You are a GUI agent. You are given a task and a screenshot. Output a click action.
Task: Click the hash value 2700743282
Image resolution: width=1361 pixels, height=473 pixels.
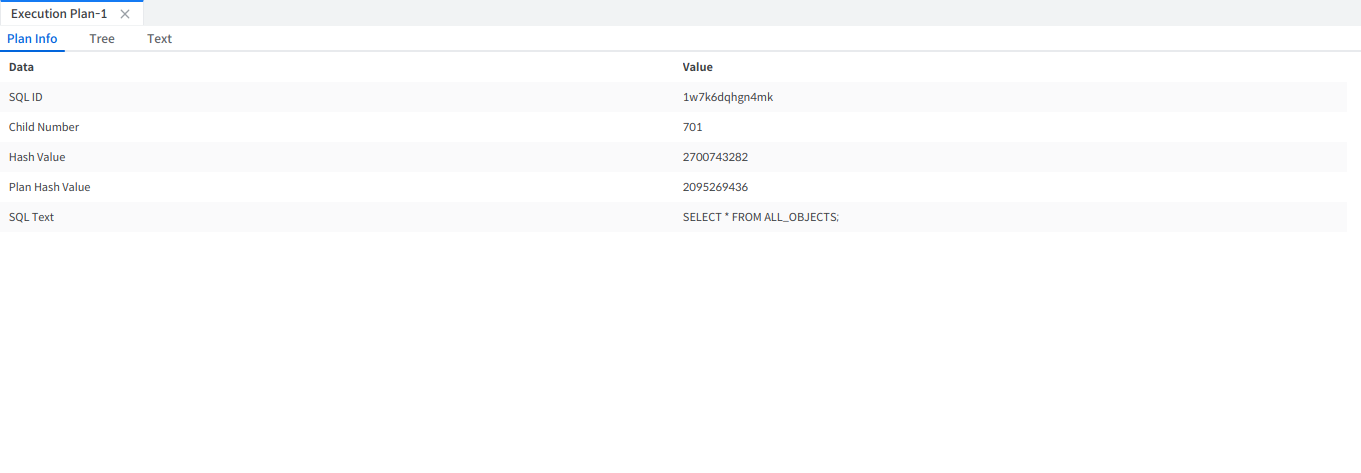tap(715, 157)
